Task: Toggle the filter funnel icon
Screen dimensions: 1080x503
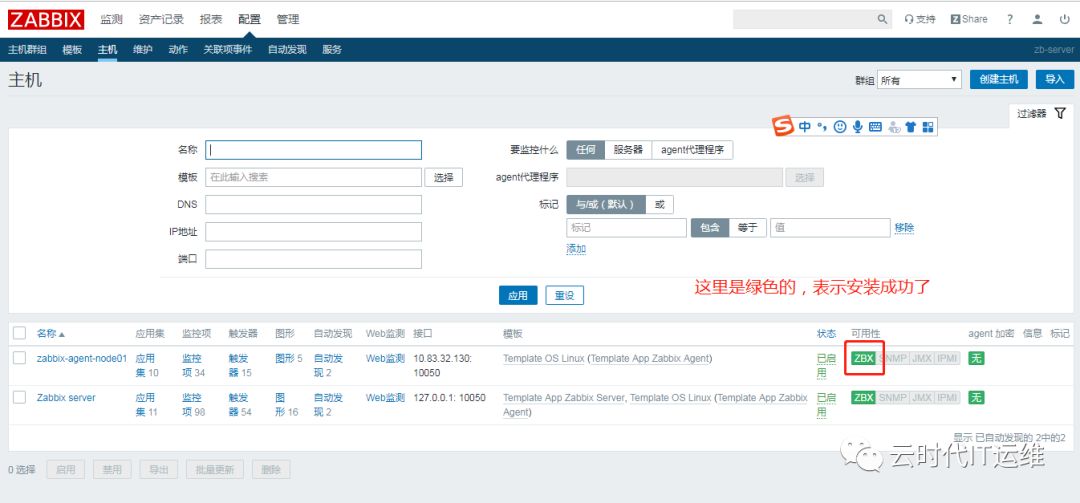Action: click(1060, 113)
